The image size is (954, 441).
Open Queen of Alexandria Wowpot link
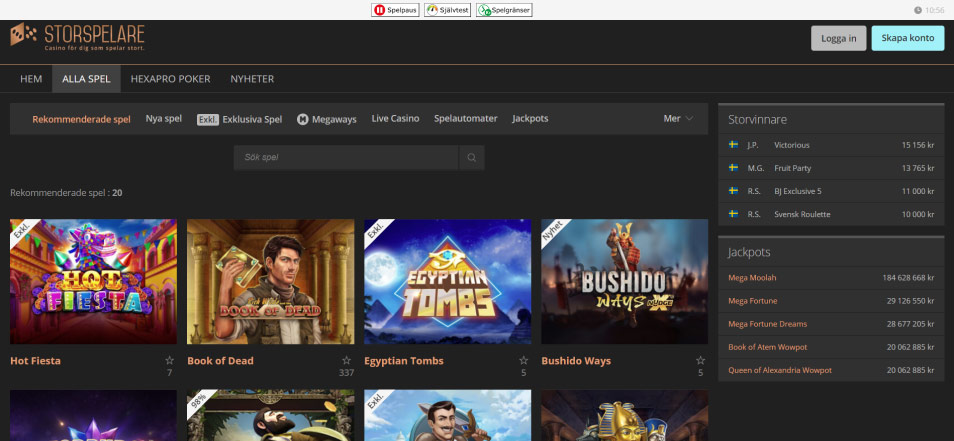tap(780, 370)
